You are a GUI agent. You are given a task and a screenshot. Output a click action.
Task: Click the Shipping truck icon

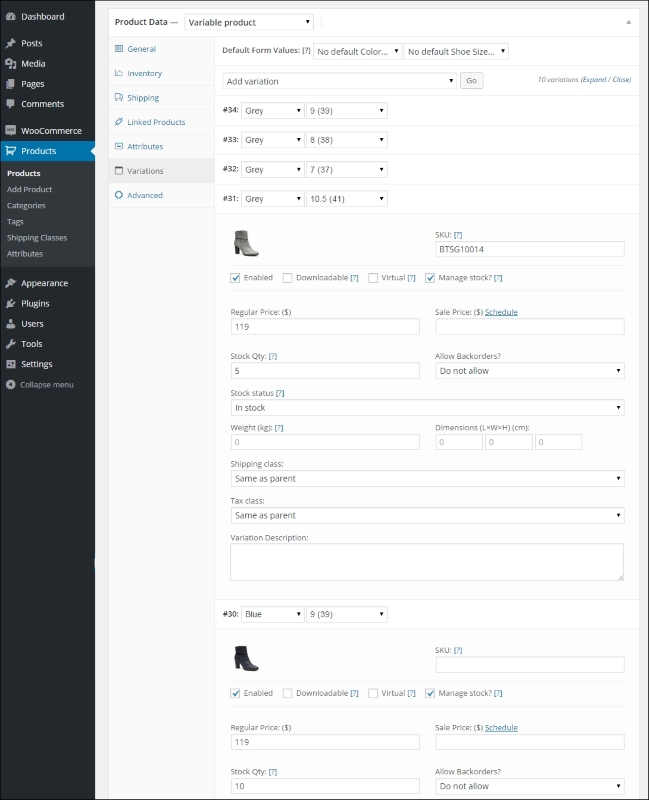119,97
